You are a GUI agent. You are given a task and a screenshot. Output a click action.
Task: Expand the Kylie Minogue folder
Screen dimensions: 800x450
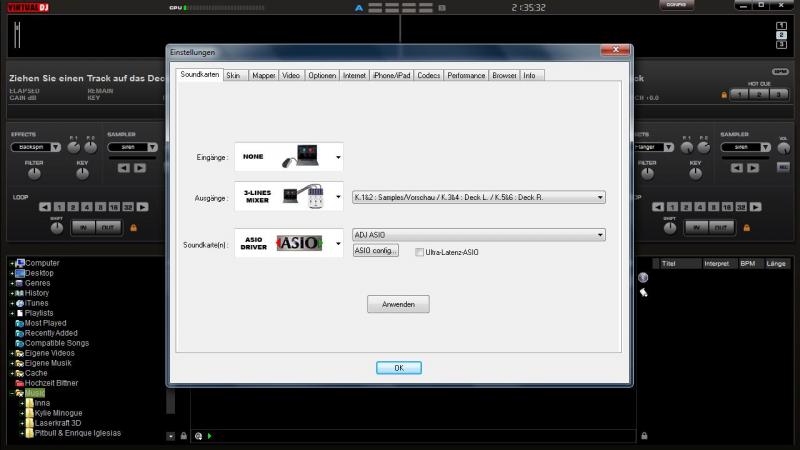[22, 413]
